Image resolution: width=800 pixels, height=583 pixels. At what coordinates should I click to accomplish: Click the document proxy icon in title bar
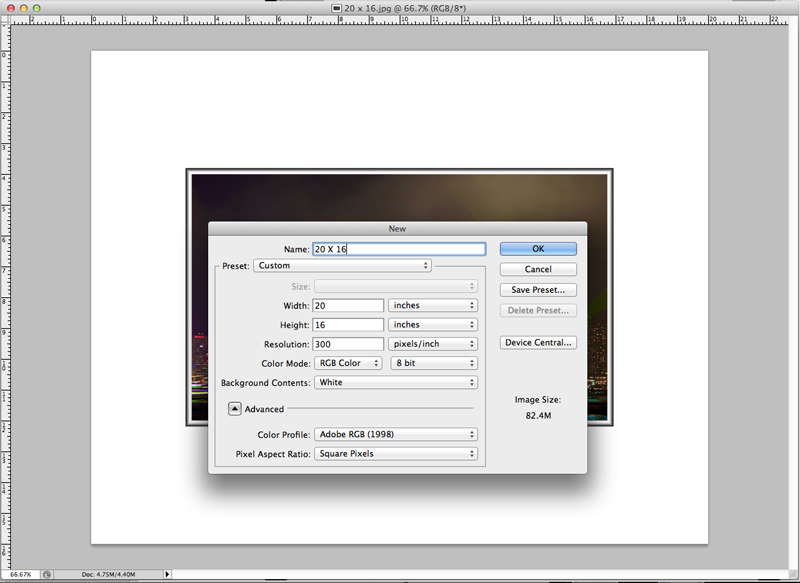[x=336, y=7]
